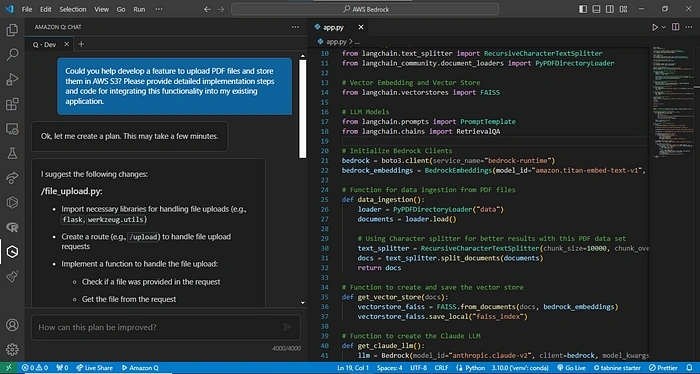The image size is (700, 374).
Task: Click Amazon Q in the status bar
Action: point(140,368)
